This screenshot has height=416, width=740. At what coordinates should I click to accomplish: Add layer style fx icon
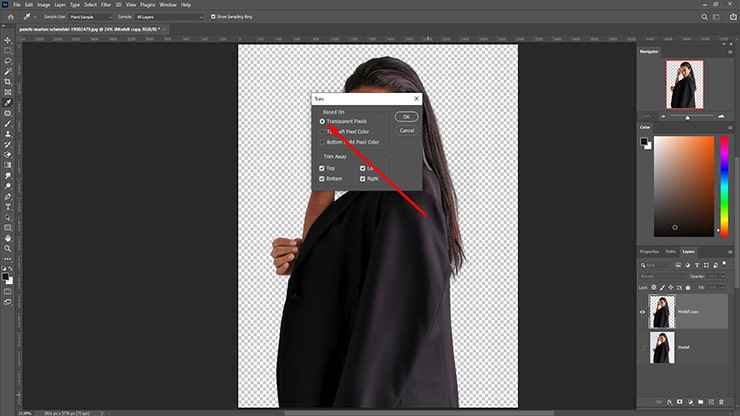pos(669,402)
